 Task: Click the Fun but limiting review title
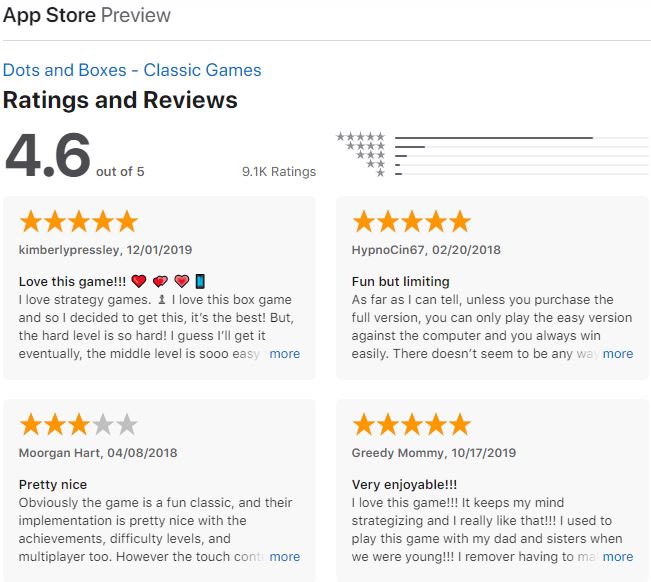(401, 281)
